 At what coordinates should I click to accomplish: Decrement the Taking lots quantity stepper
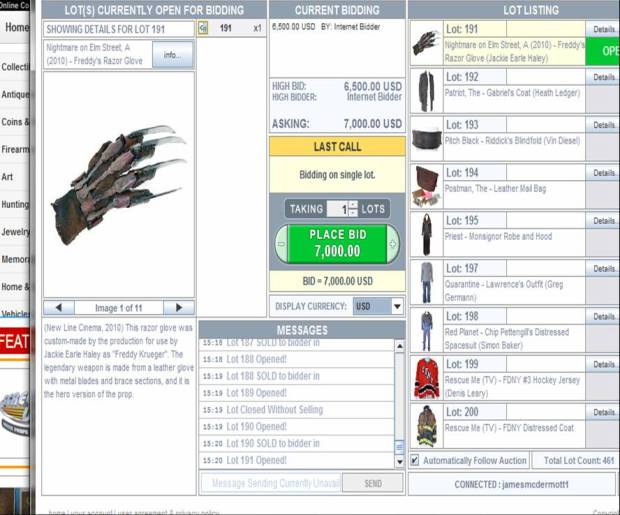tap(354, 213)
